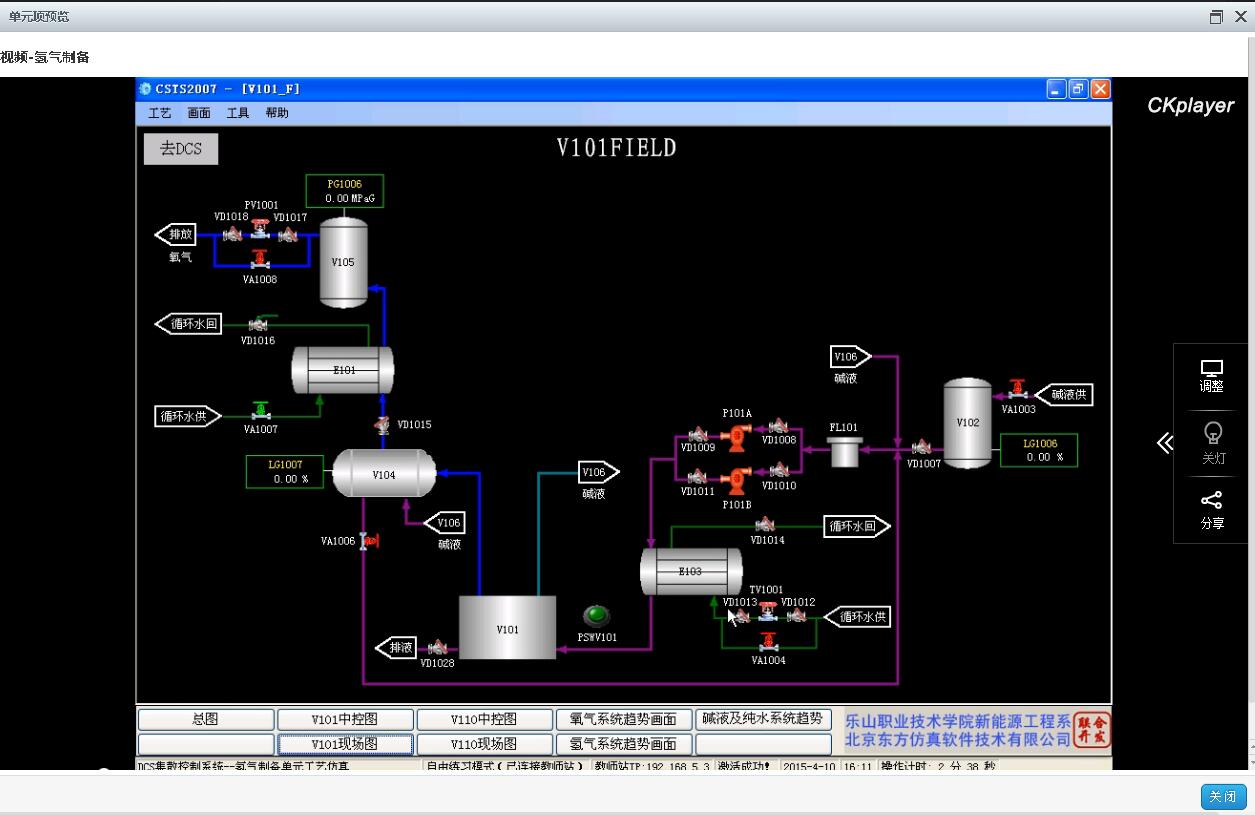
Task: Click valve VD1028 by the drain outlet
Action: coord(437,648)
